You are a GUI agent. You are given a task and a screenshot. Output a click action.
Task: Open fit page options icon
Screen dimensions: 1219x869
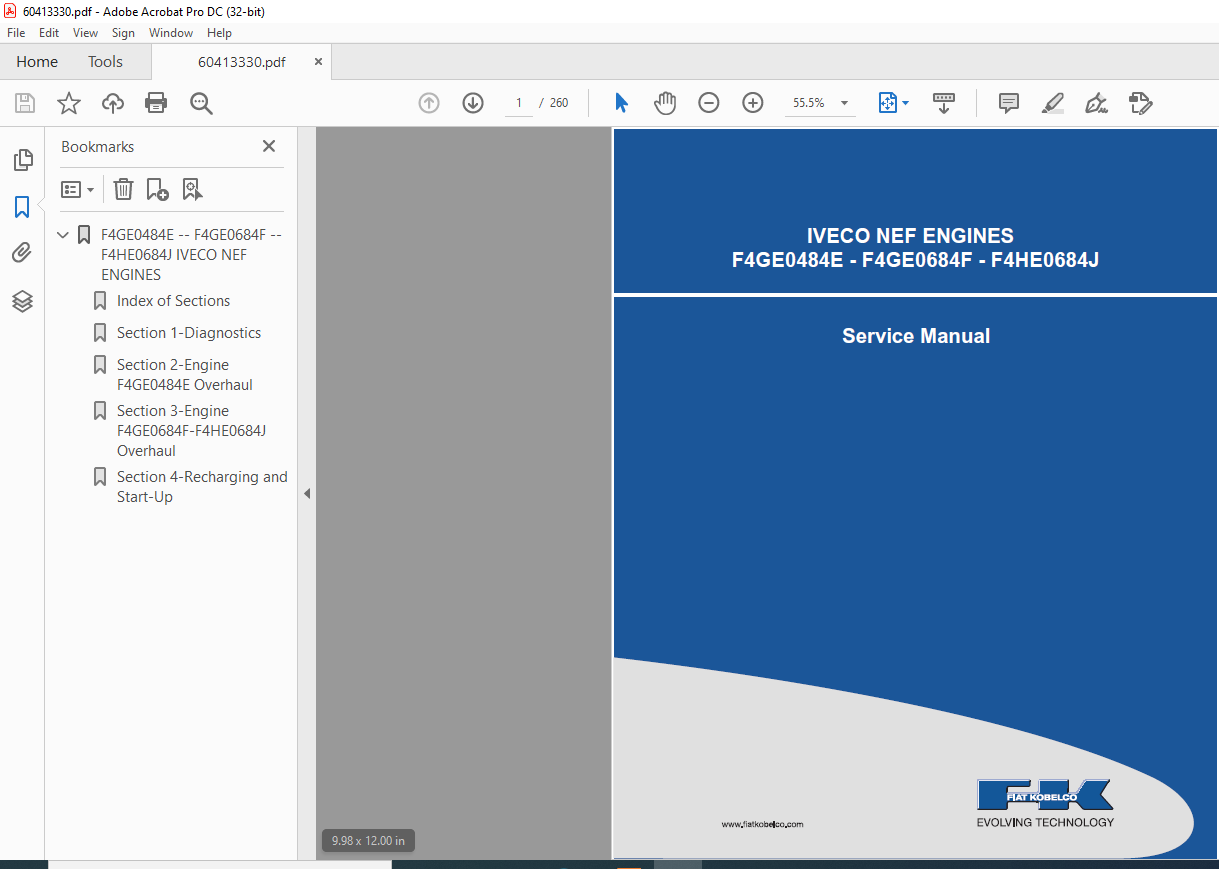893,103
